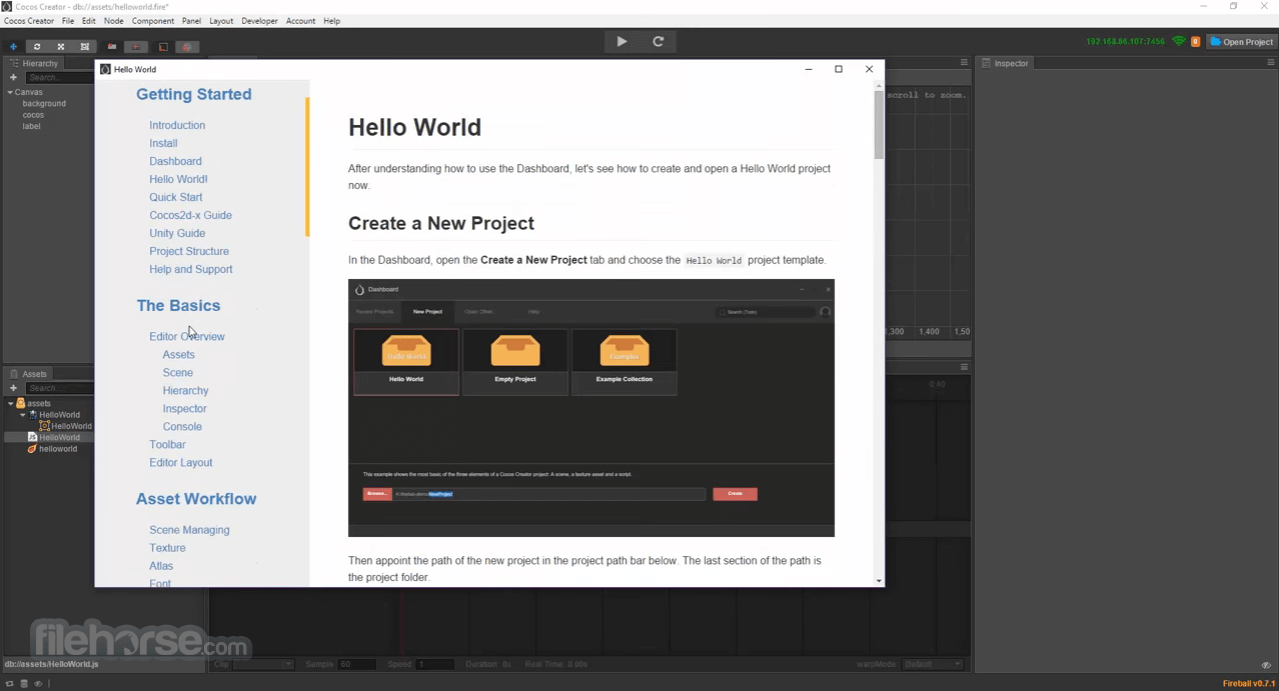The width and height of the screenshot is (1279, 691).
Task: Open the Quick Start docs link
Action: [x=176, y=197]
